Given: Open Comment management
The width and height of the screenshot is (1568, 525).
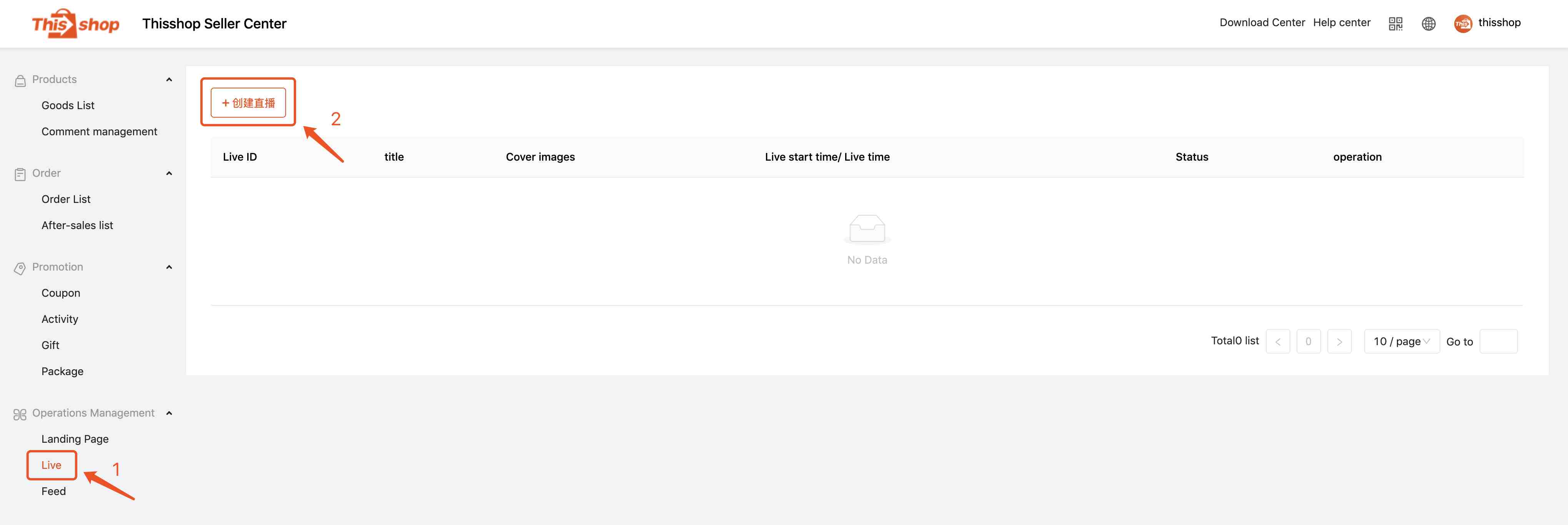Looking at the screenshot, I should 99,131.
